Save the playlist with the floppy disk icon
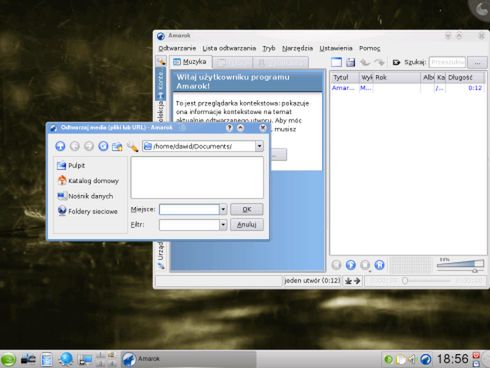 coord(350,62)
